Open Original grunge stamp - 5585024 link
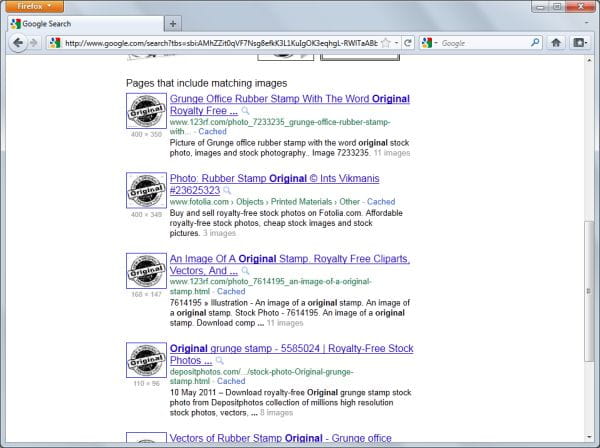Screen dimensions: 600x448 tap(292, 354)
